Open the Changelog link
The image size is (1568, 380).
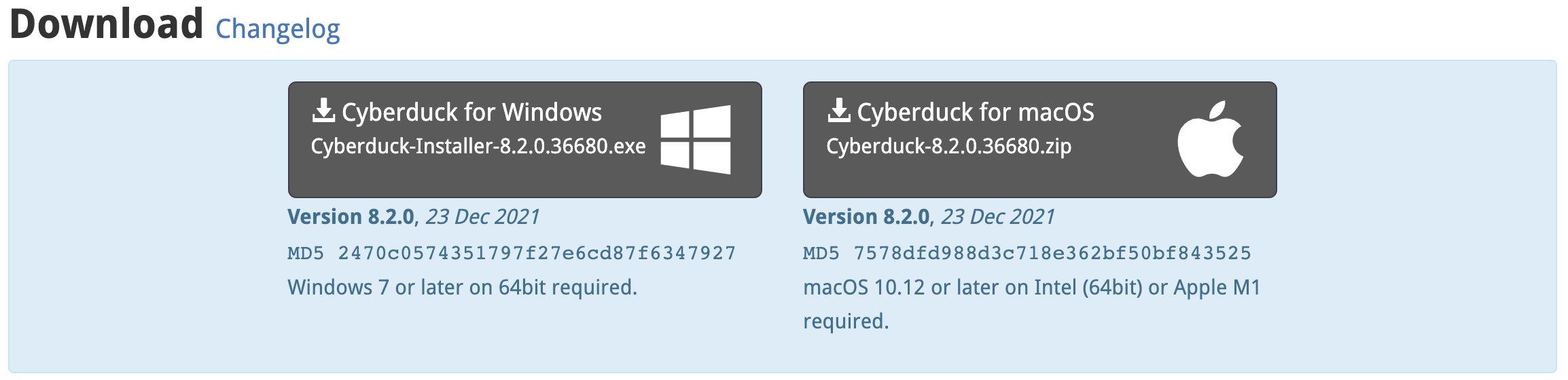277,29
